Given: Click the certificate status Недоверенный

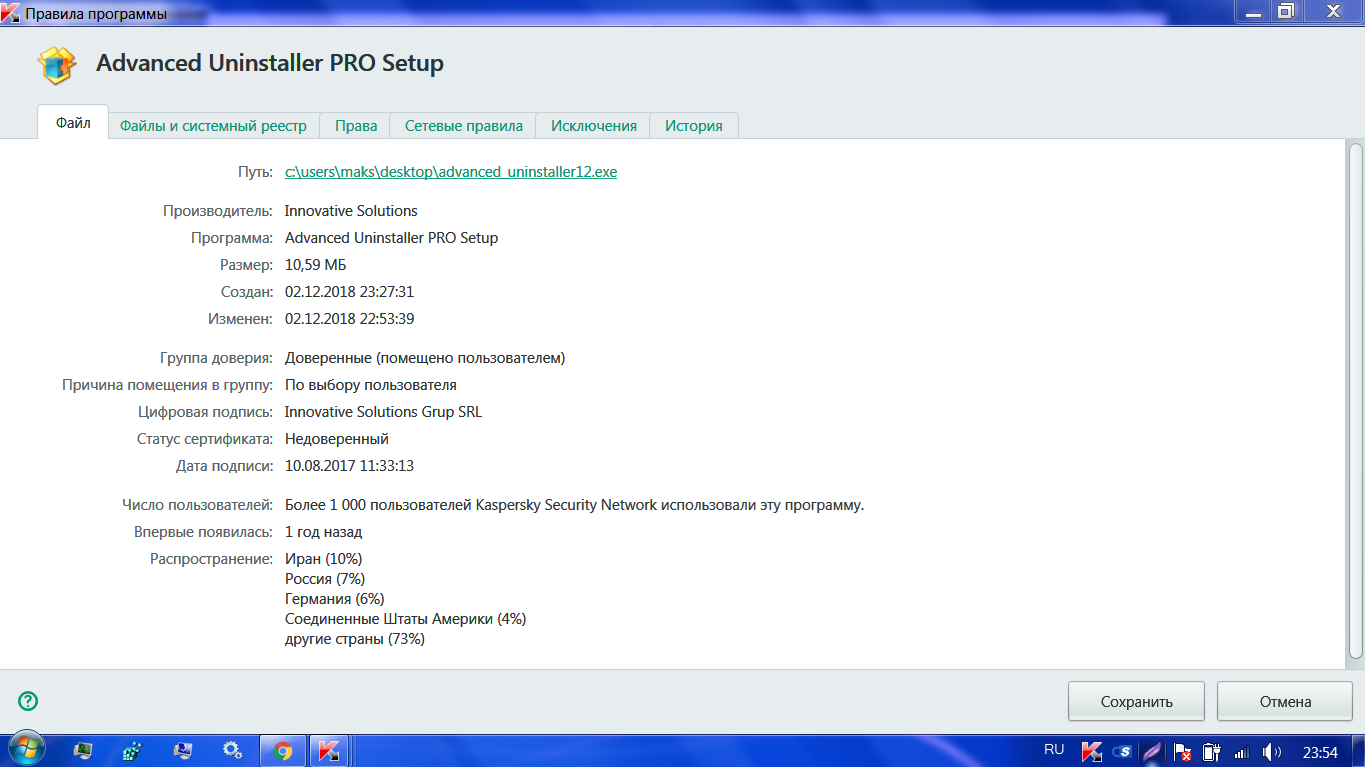Looking at the screenshot, I should (337, 439).
